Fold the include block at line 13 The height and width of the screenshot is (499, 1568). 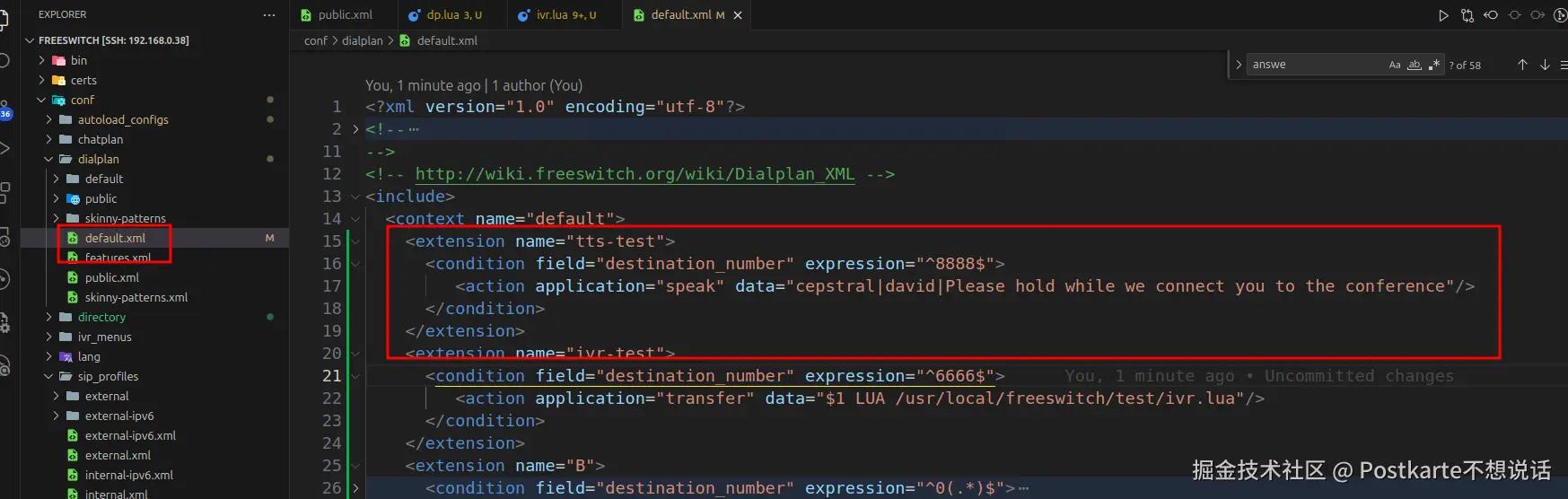click(355, 197)
